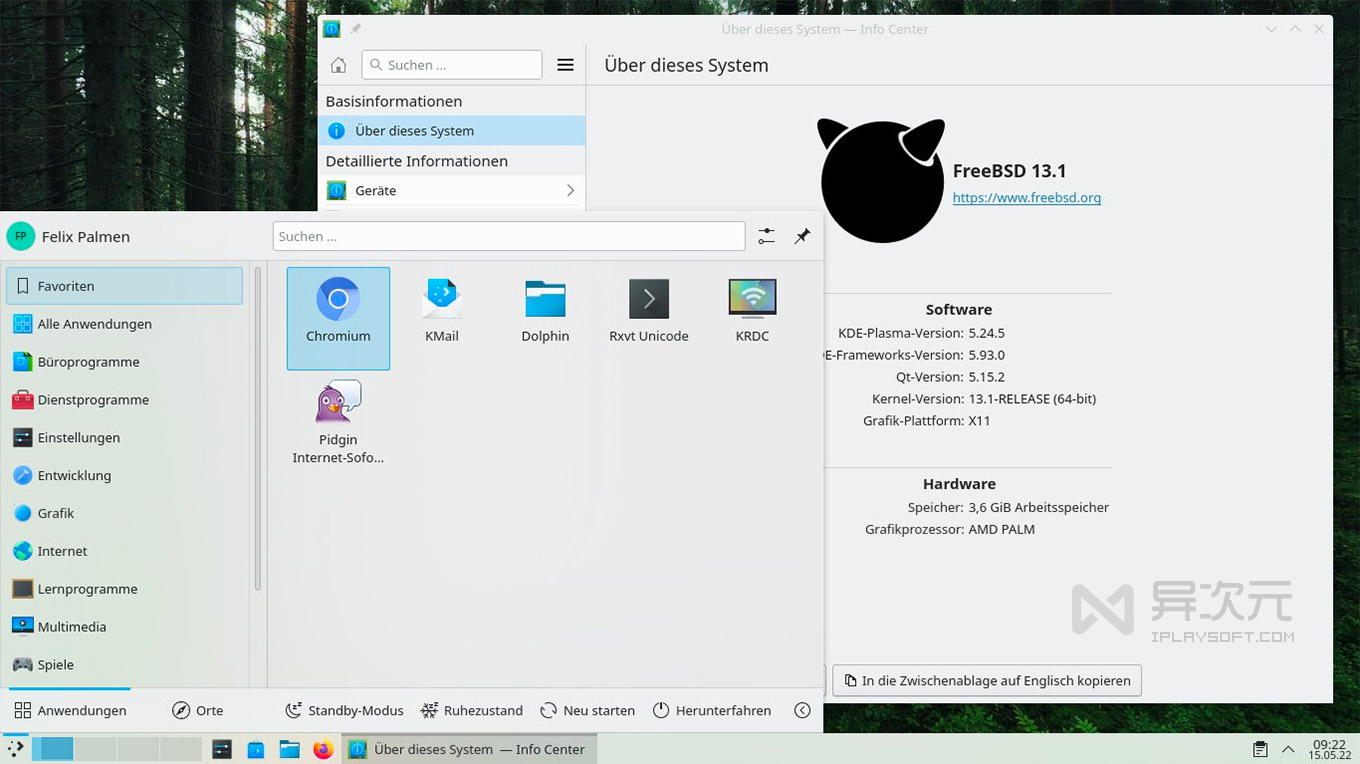
Task: Expand the Geräte entry in Info Center
Action: click(x=452, y=190)
